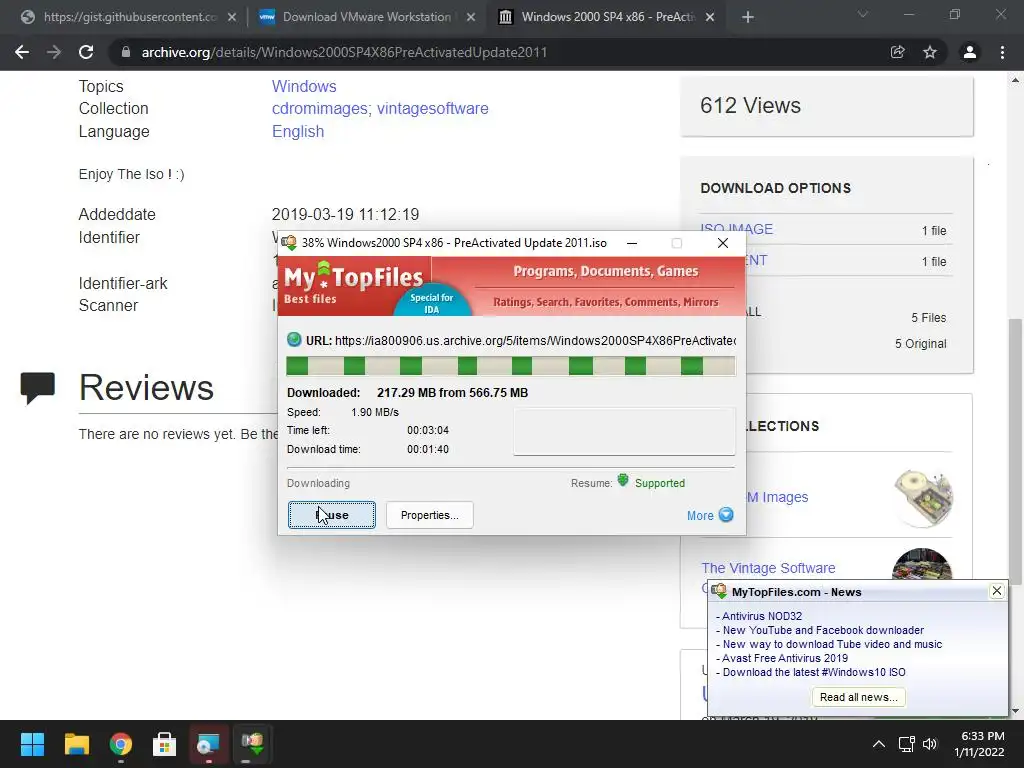1024x768 pixels.
Task: Open the download manager taskbar icon
Action: [x=253, y=744]
